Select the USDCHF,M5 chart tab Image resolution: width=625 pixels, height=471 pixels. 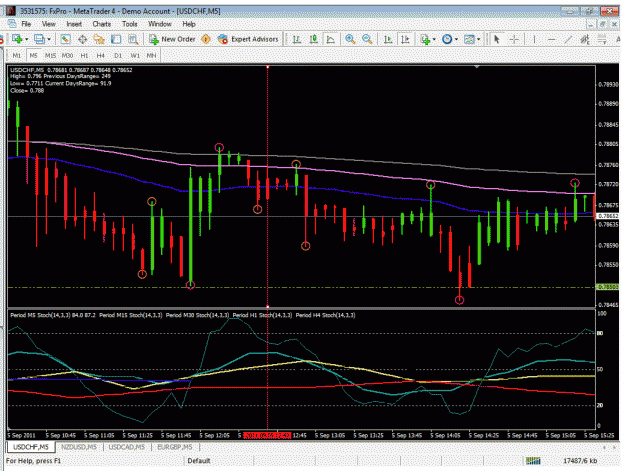[x=31, y=447]
